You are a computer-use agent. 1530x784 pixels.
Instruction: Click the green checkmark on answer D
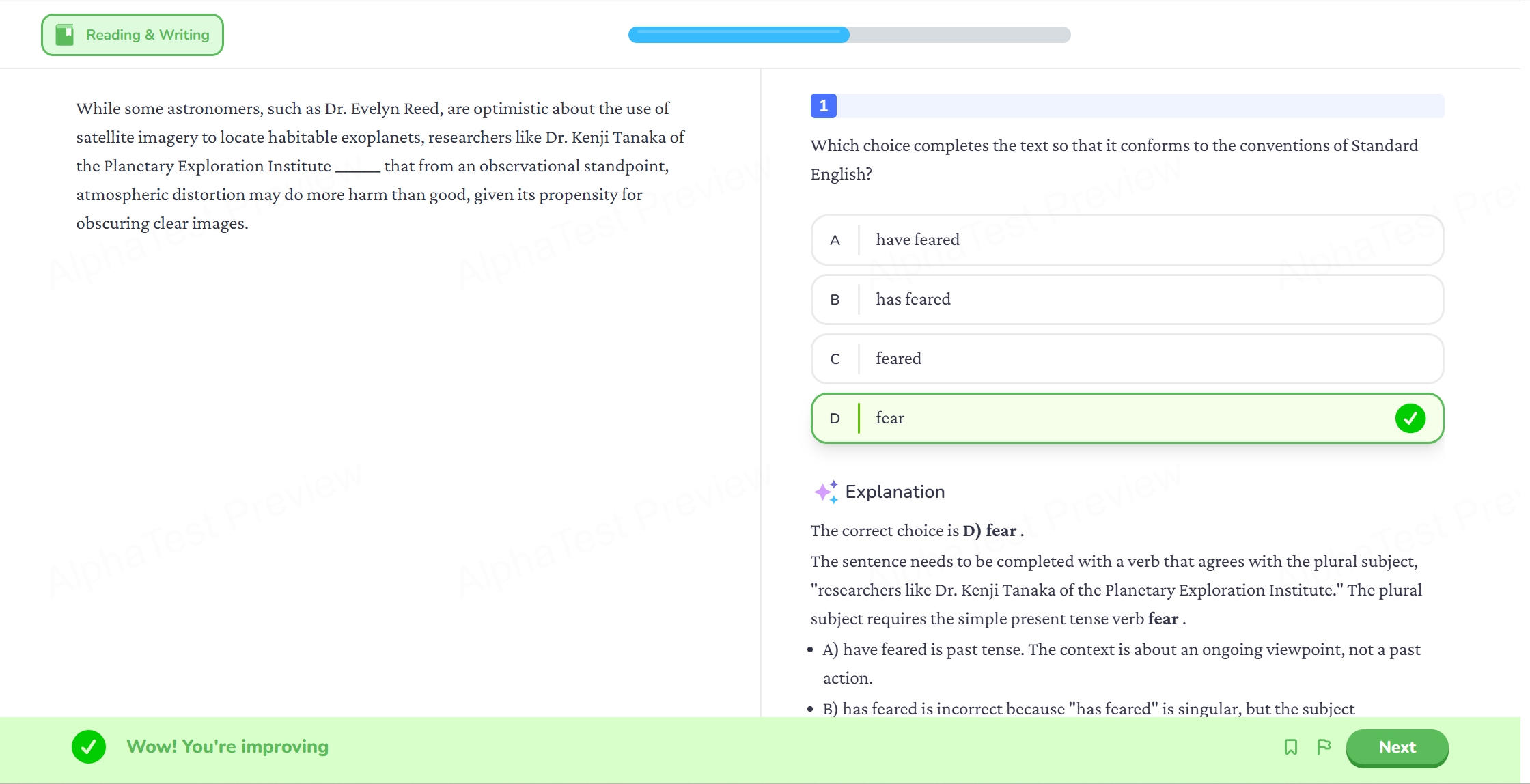click(1410, 418)
